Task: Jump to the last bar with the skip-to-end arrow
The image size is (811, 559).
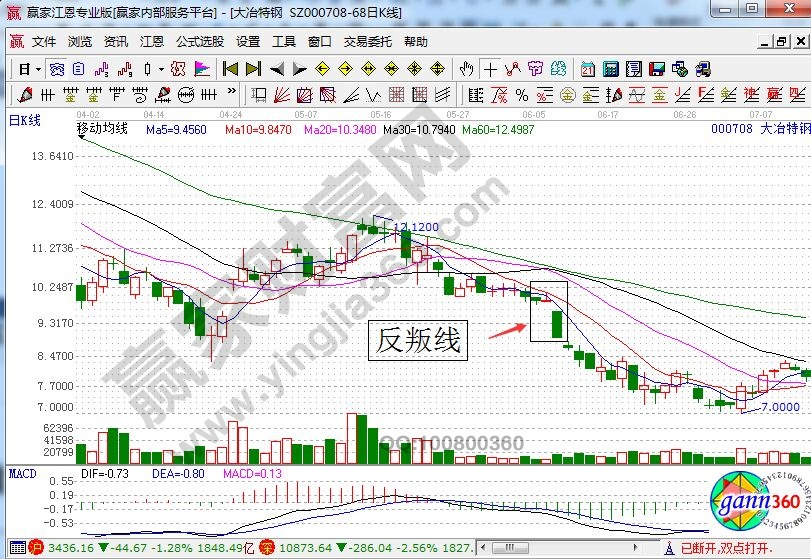Action: coord(253,69)
